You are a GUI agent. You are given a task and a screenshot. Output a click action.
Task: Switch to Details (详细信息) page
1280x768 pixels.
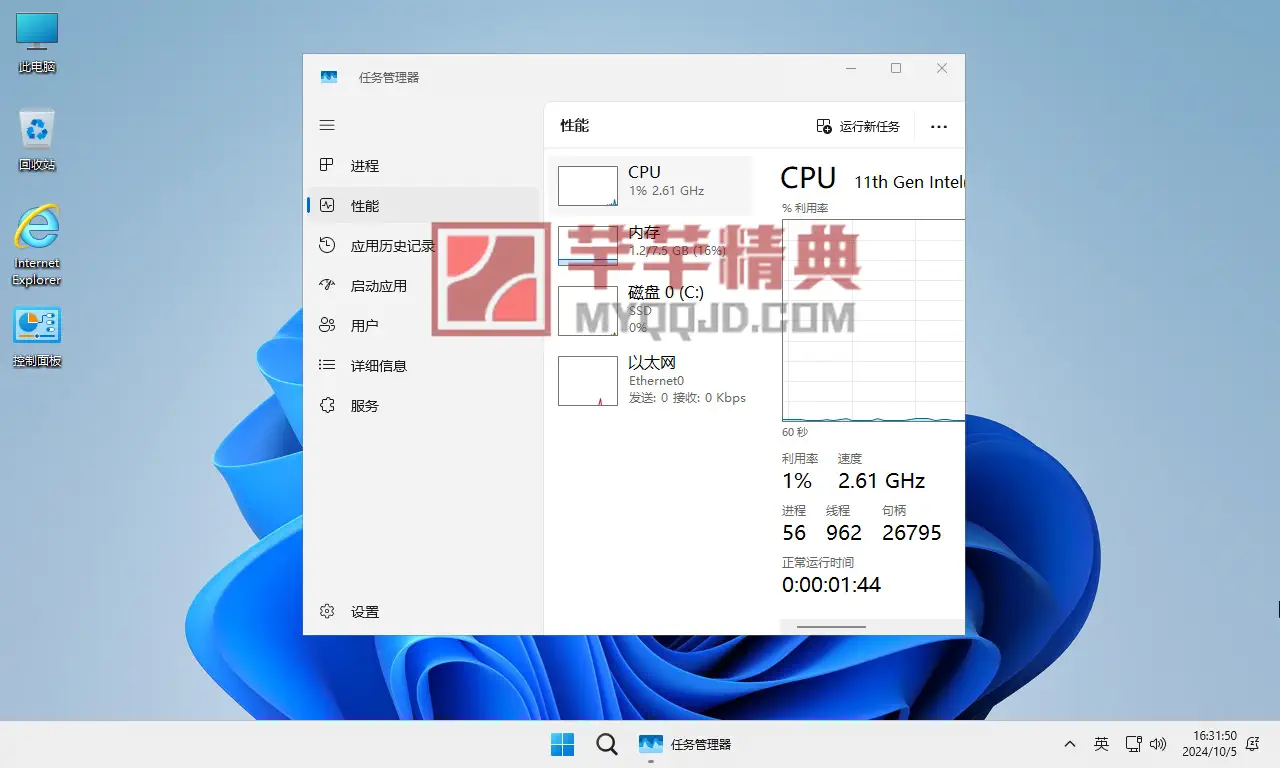coord(378,366)
